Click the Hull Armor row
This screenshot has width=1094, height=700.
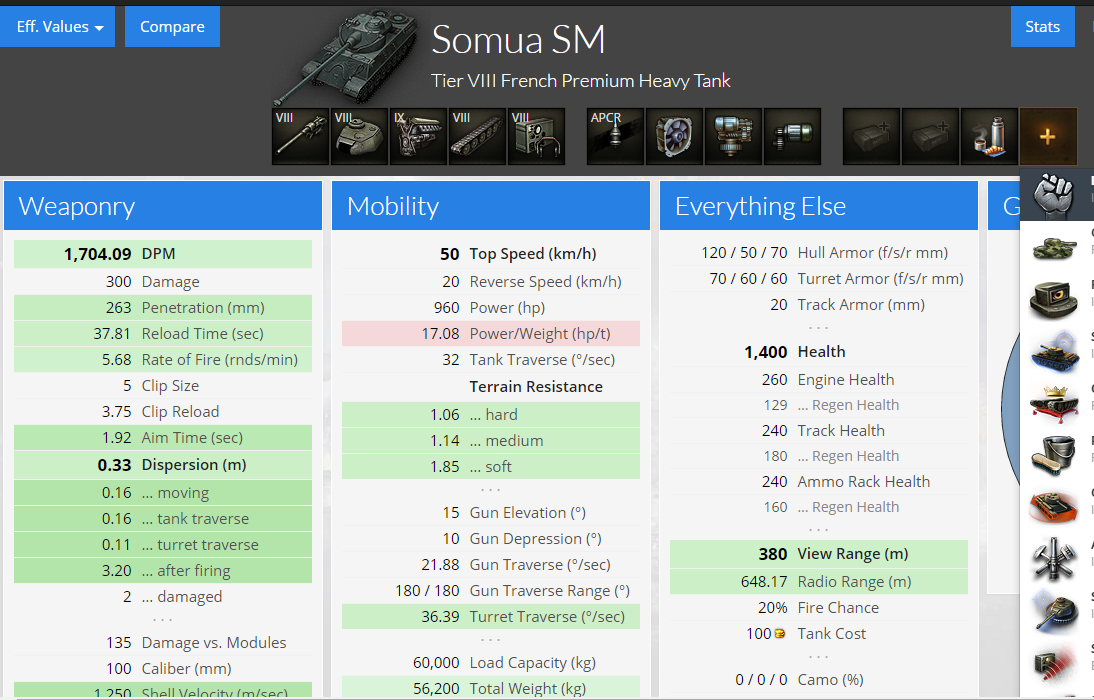tap(818, 253)
